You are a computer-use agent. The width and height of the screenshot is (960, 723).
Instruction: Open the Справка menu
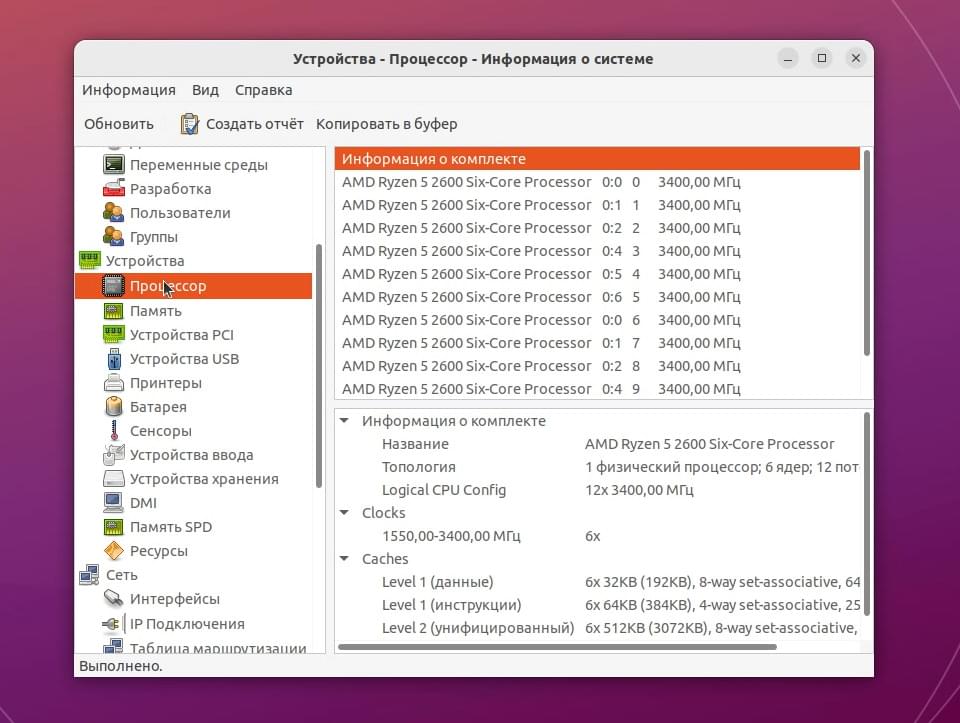pyautogui.click(x=263, y=90)
